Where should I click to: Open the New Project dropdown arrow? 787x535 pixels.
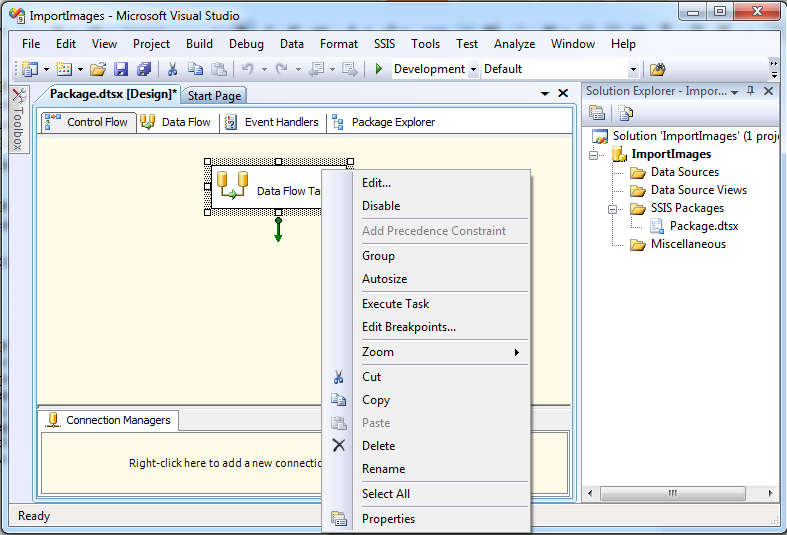coord(46,69)
